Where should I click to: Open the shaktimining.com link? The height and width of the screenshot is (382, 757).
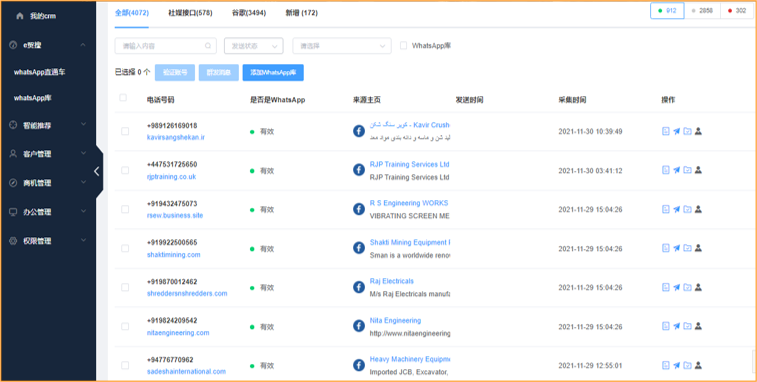pos(174,255)
